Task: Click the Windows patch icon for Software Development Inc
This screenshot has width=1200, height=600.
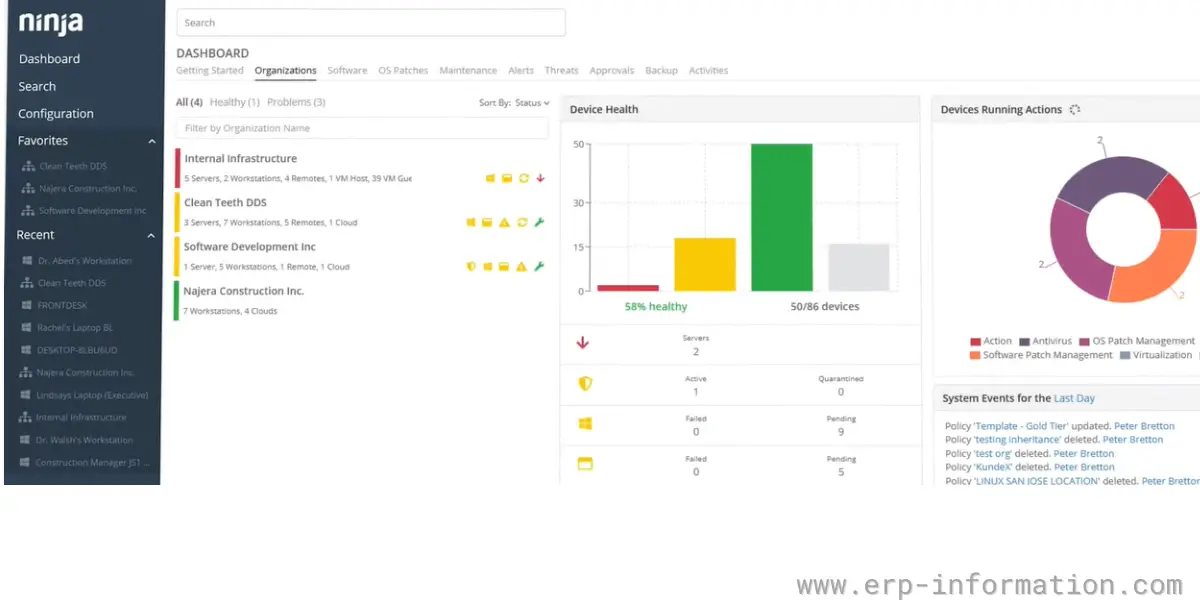Action: [x=488, y=266]
